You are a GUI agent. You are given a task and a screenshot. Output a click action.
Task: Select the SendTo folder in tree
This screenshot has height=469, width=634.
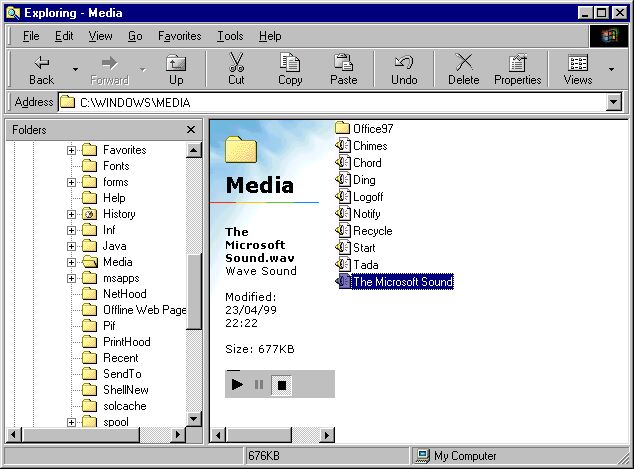pyautogui.click(x=112, y=374)
